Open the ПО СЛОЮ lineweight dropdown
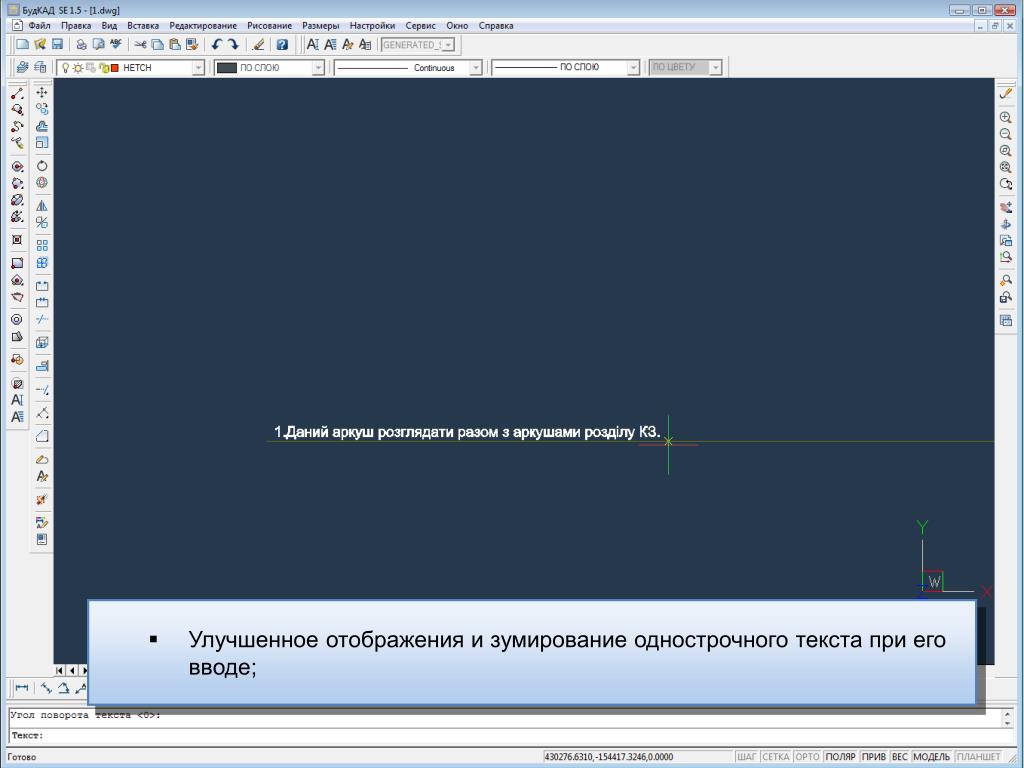Image resolution: width=1024 pixels, height=768 pixels. click(633, 68)
